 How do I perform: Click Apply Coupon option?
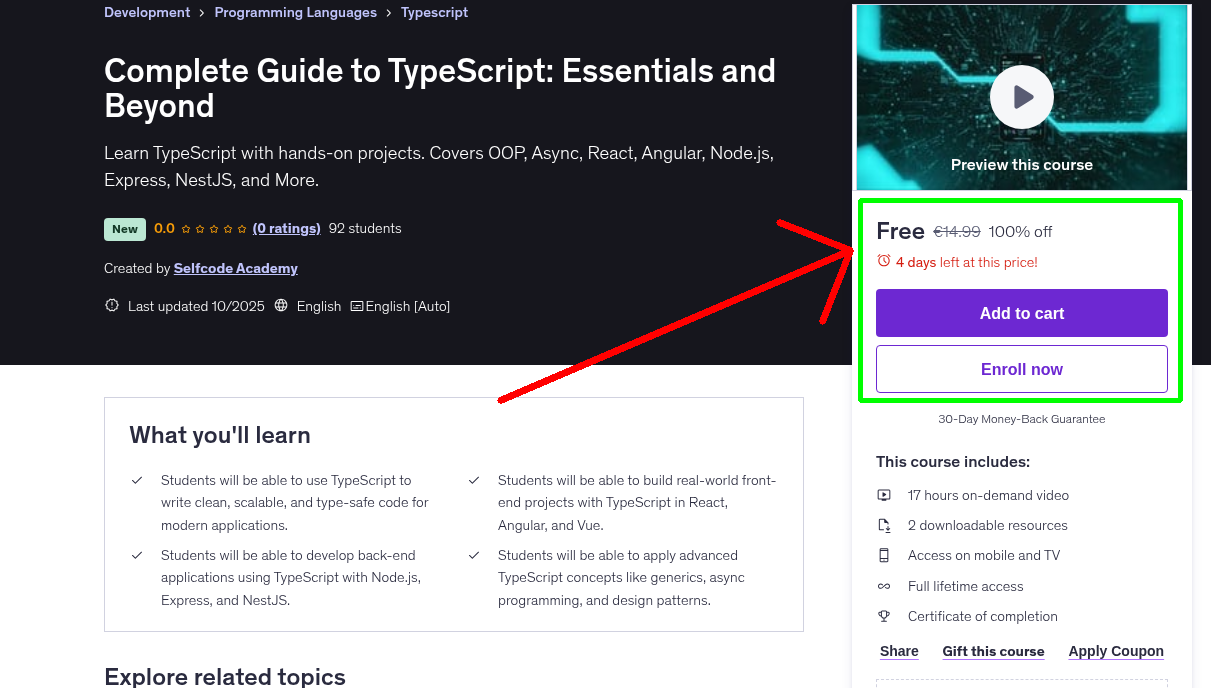[1116, 651]
